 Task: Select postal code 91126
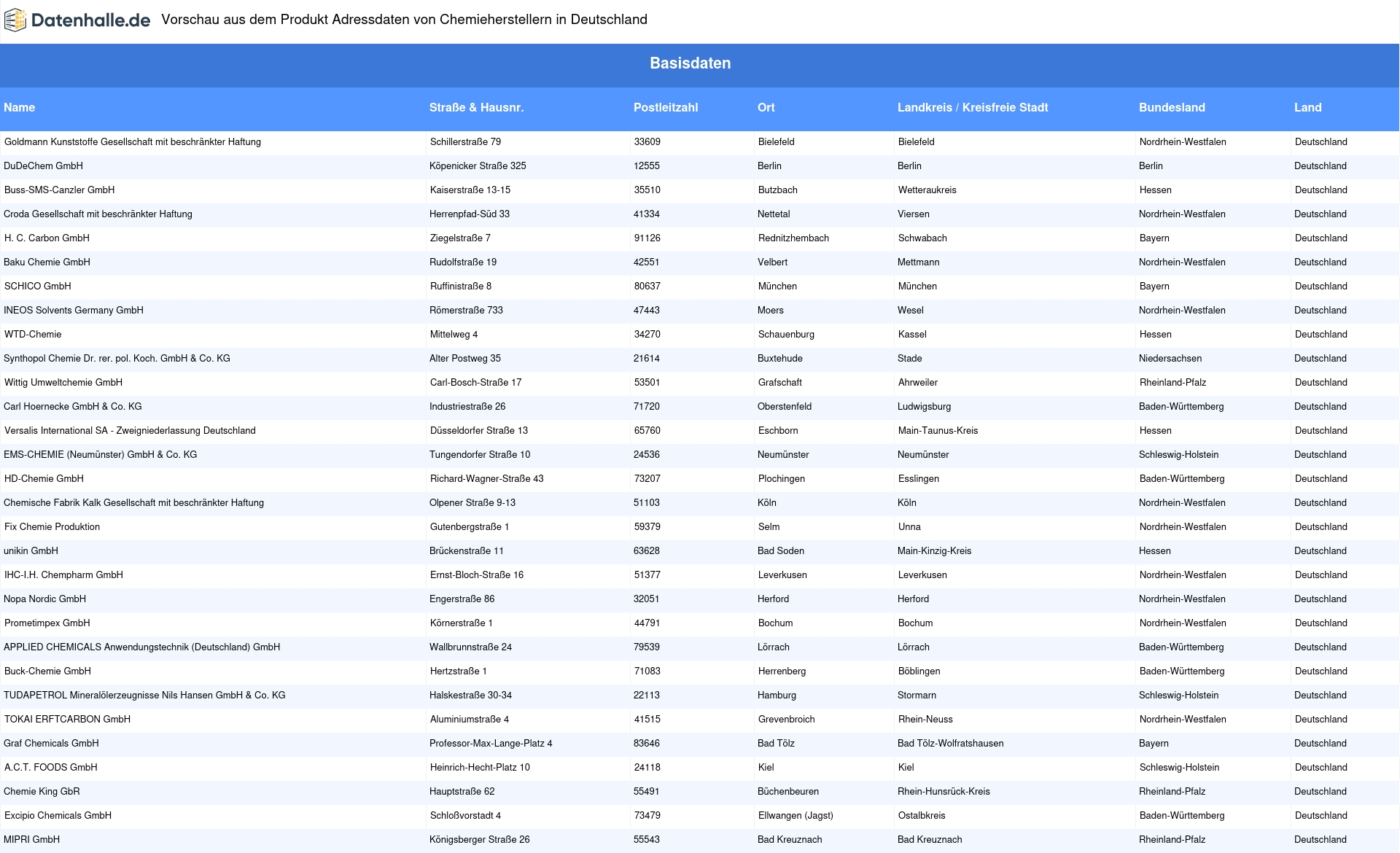[647, 238]
